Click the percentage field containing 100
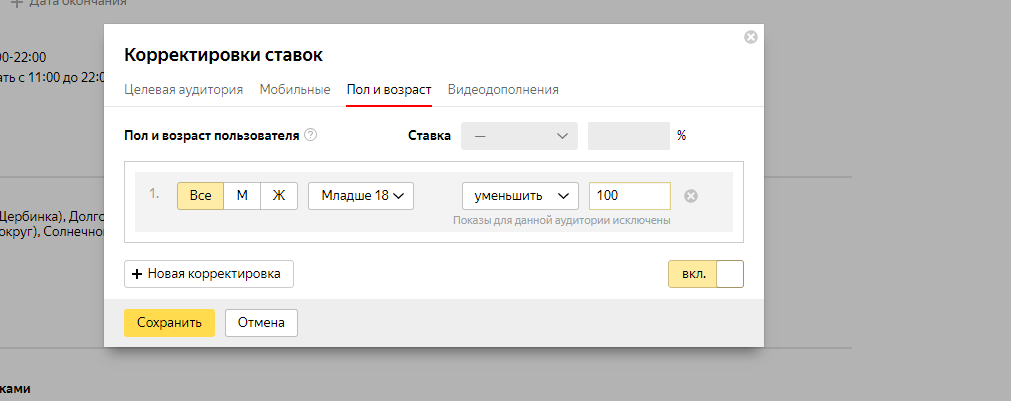 629,196
